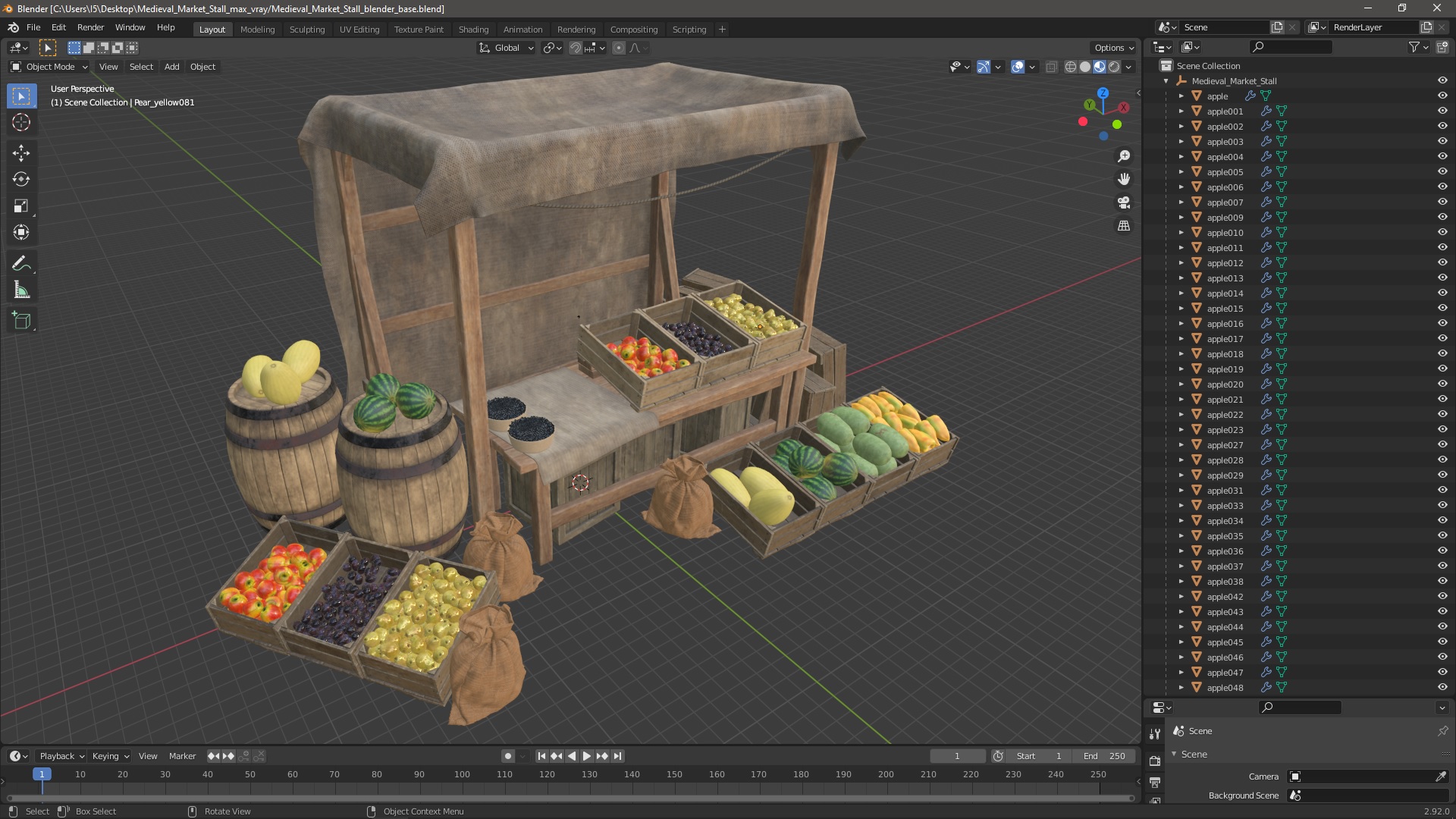Select the Move tool in toolbar

[20, 153]
